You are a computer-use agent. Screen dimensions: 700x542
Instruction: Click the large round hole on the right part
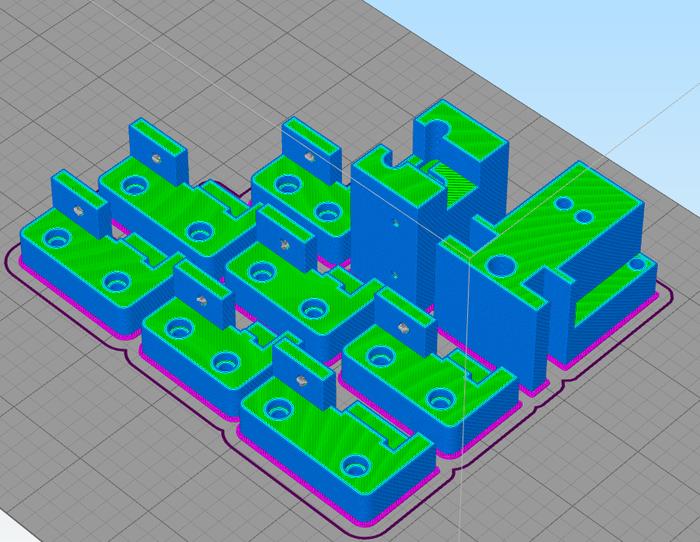497,264
